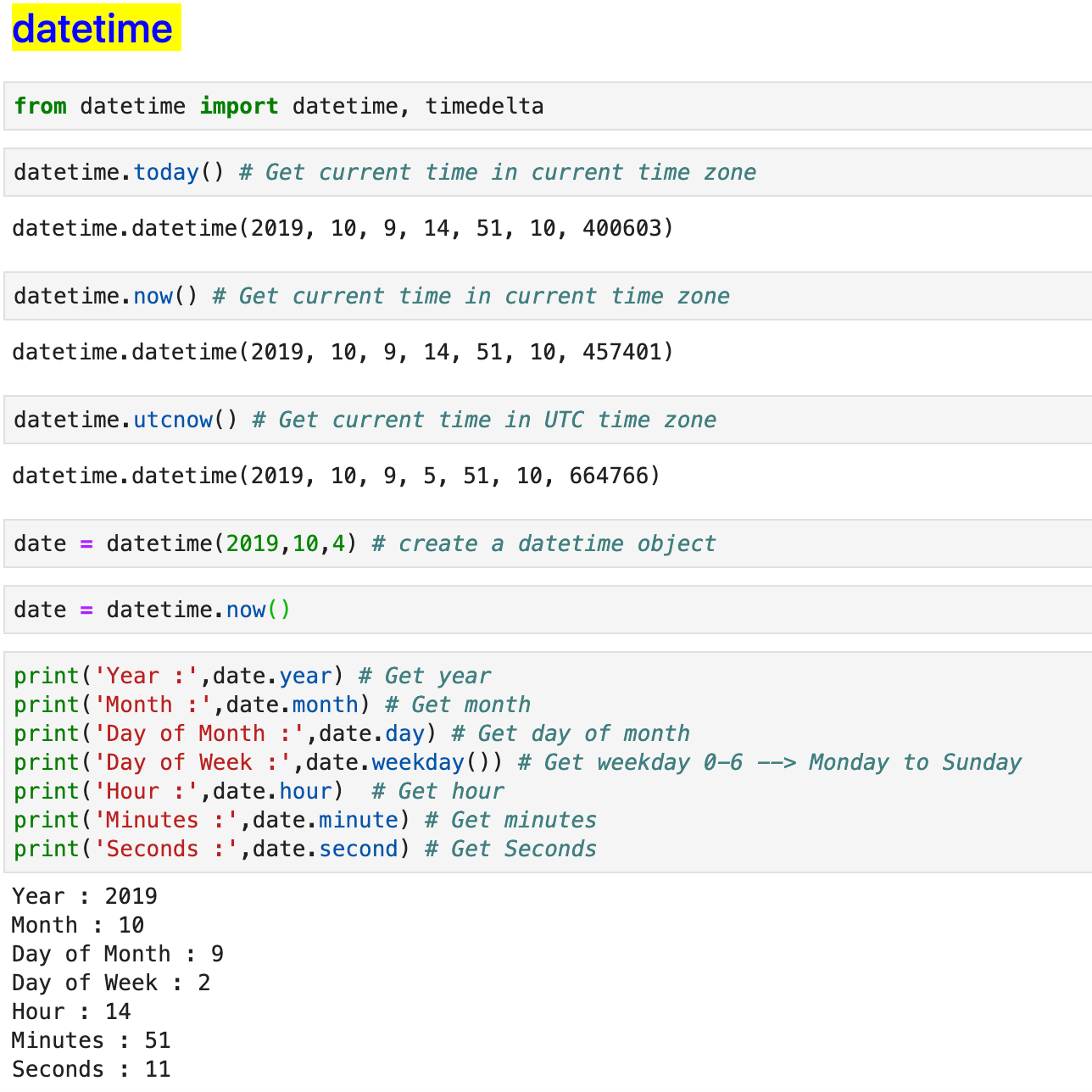
Task: Click the Day of Week : 2 output
Action: (x=110, y=982)
